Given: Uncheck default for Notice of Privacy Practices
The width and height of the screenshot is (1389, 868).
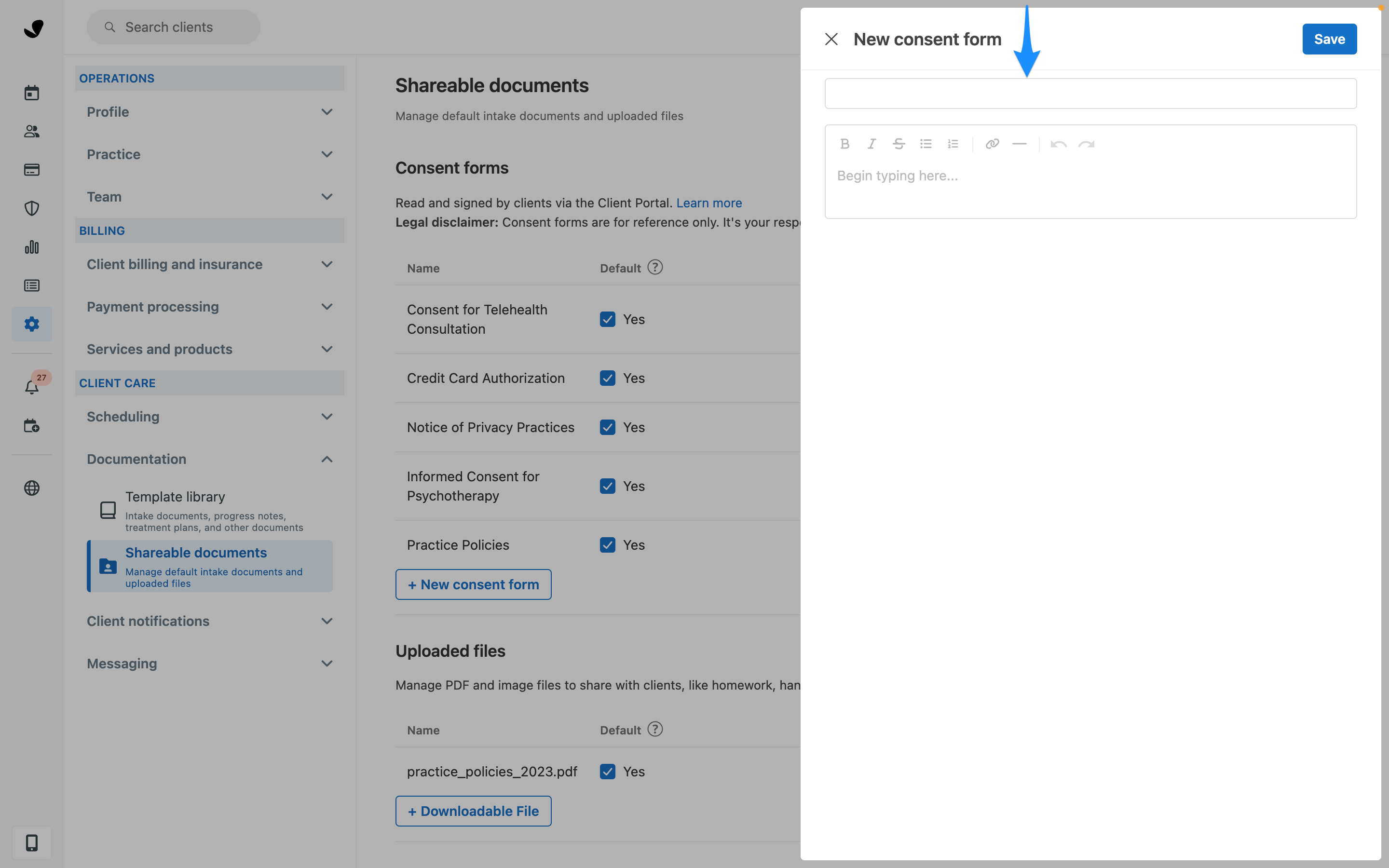Looking at the screenshot, I should [x=607, y=427].
